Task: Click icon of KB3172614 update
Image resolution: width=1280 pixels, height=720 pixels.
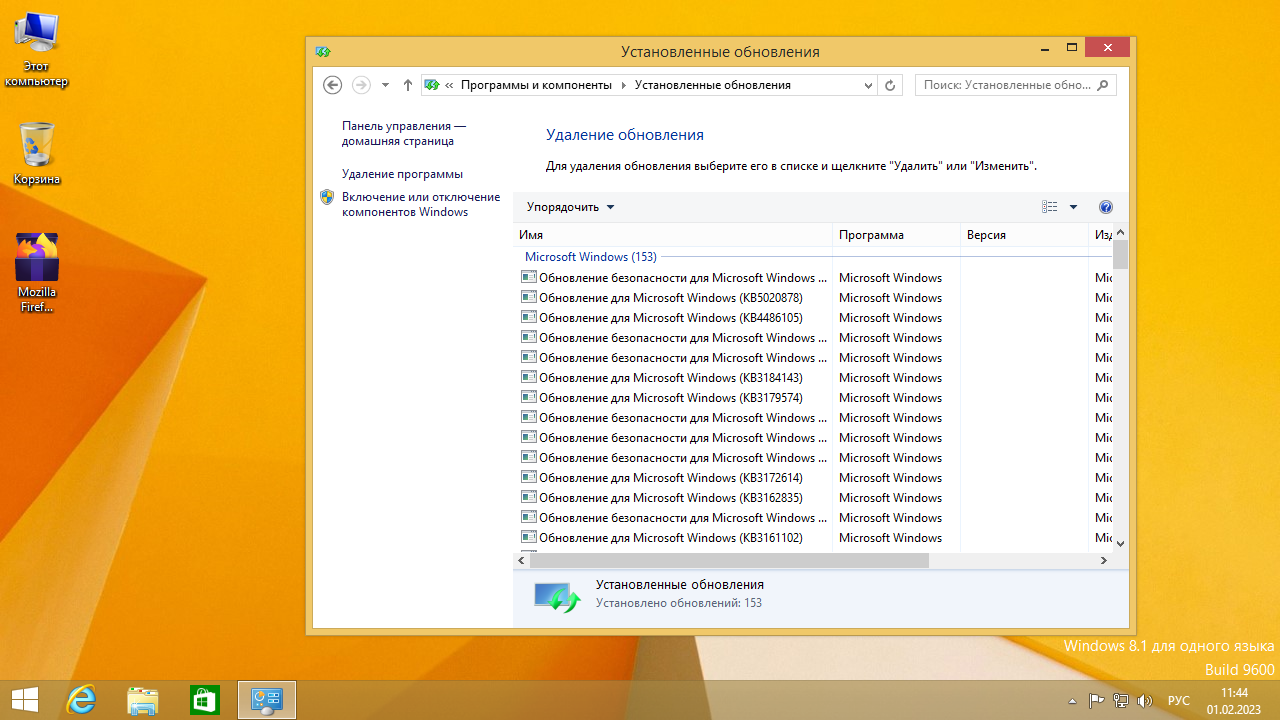Action: click(x=529, y=477)
